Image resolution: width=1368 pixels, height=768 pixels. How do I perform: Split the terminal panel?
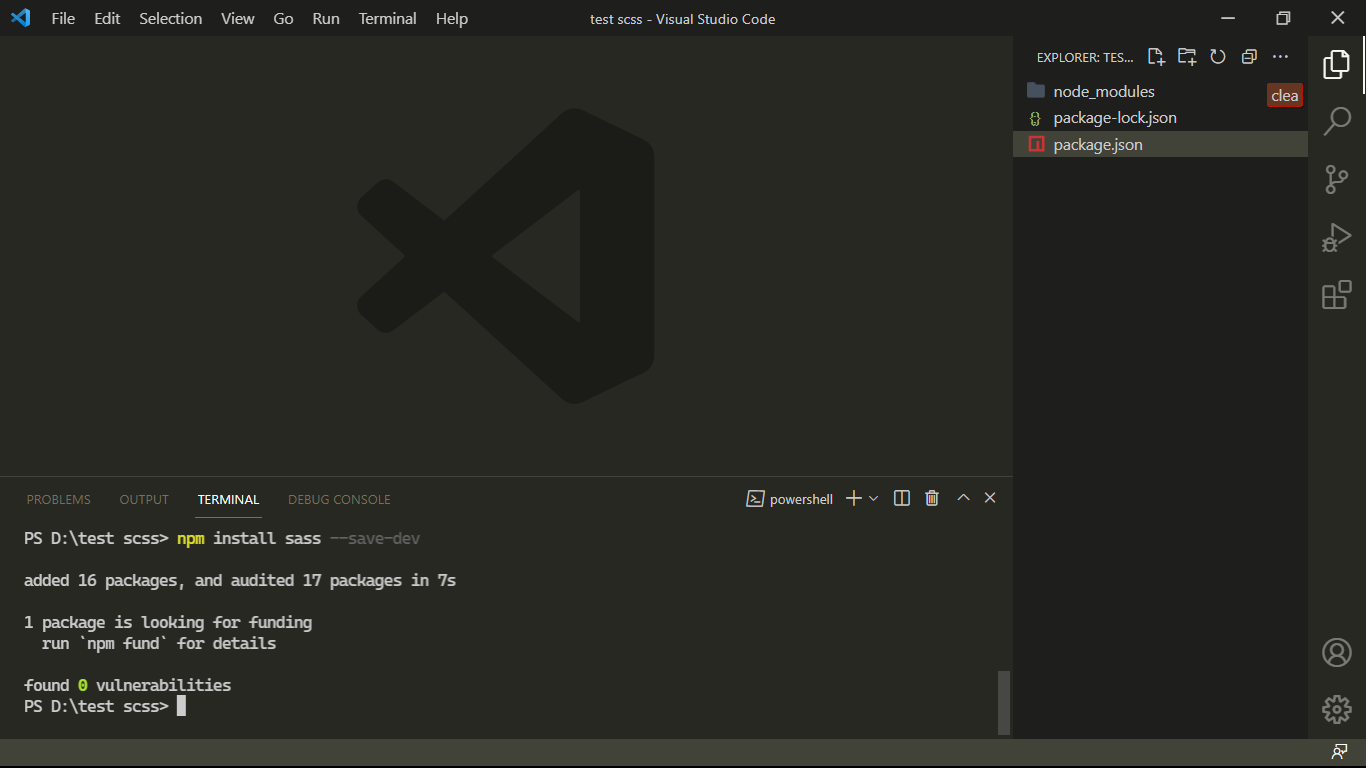(902, 498)
